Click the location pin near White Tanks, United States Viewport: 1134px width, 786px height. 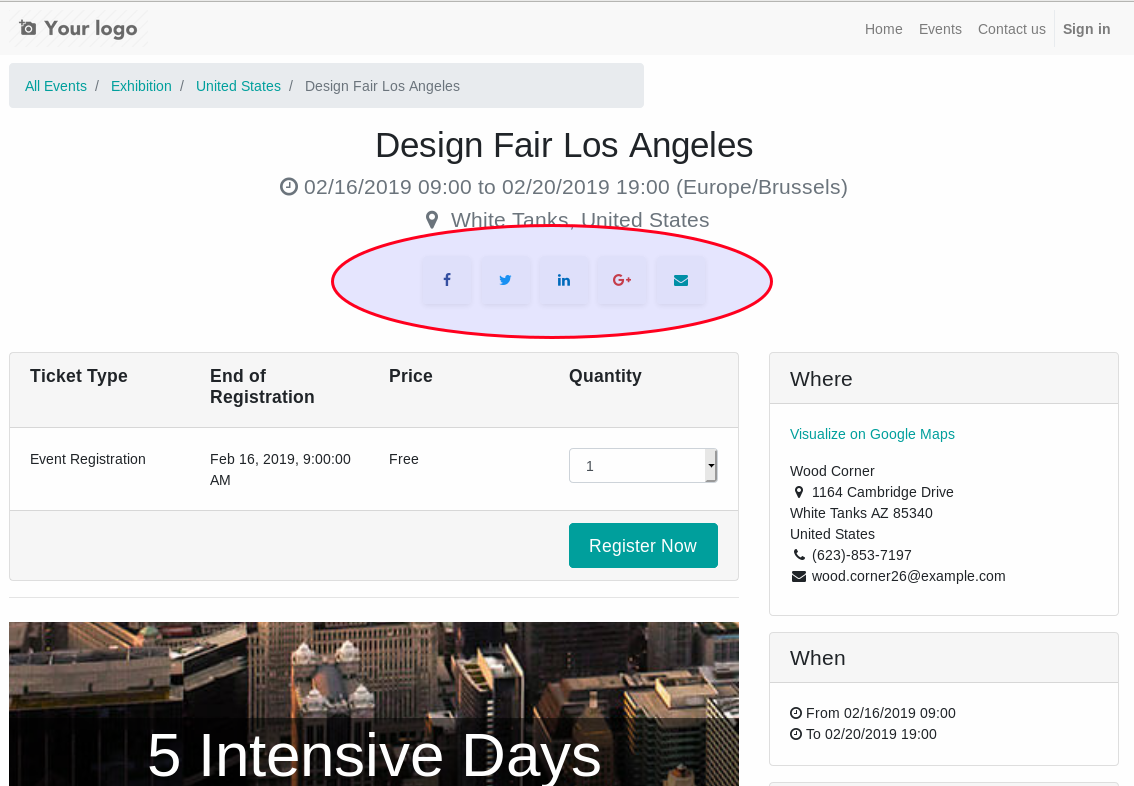click(432, 220)
